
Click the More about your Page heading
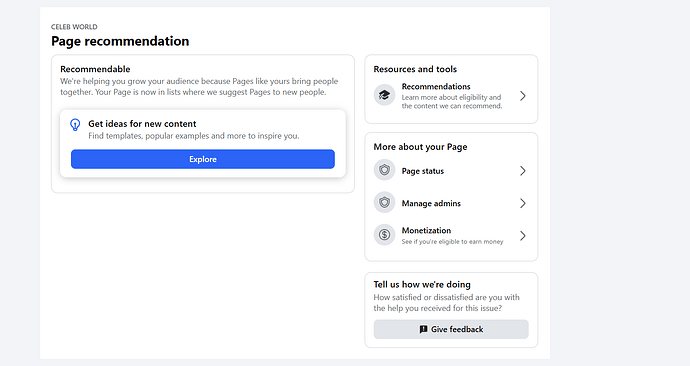(x=420, y=147)
